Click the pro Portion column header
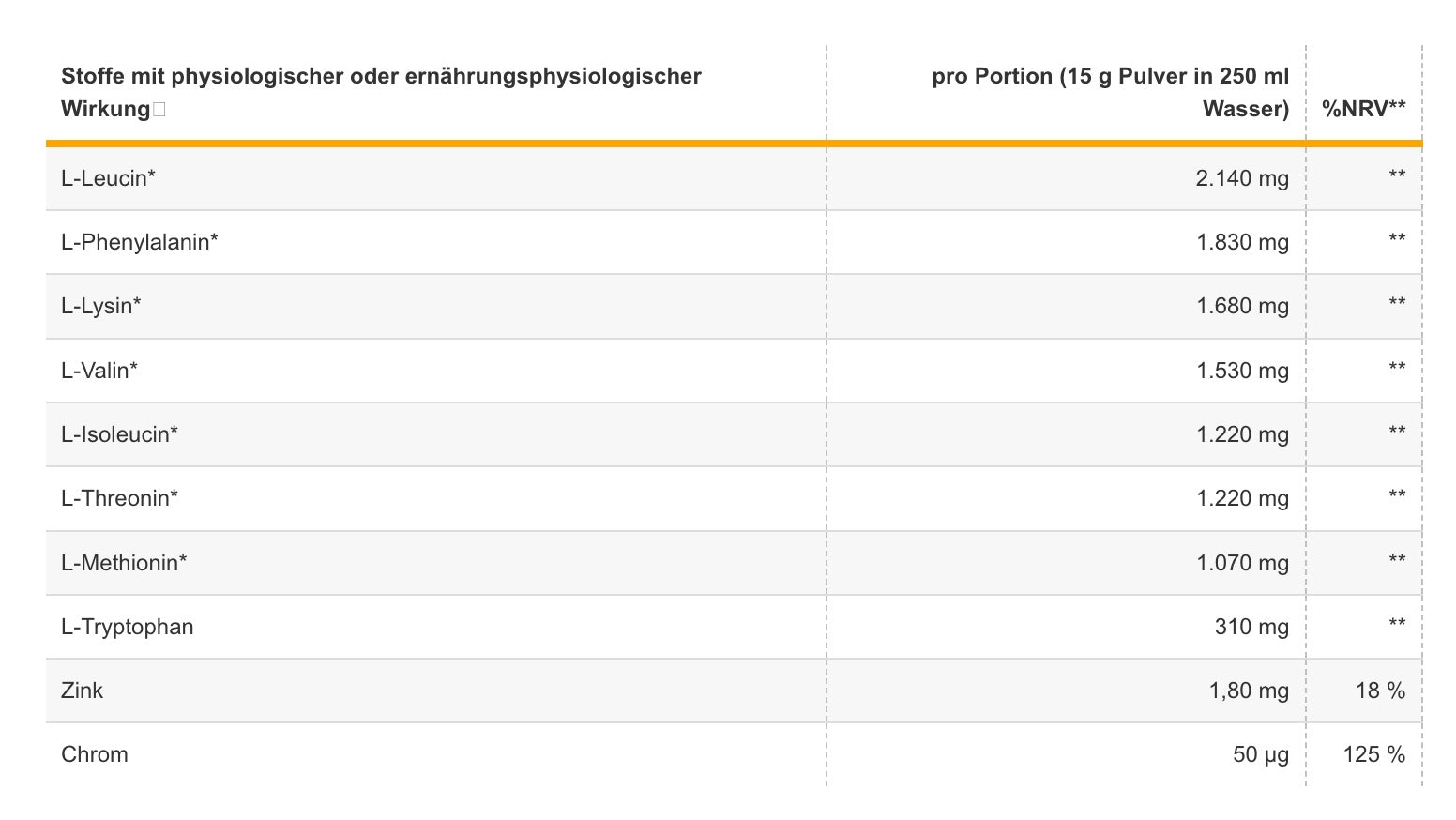 [x=1111, y=93]
